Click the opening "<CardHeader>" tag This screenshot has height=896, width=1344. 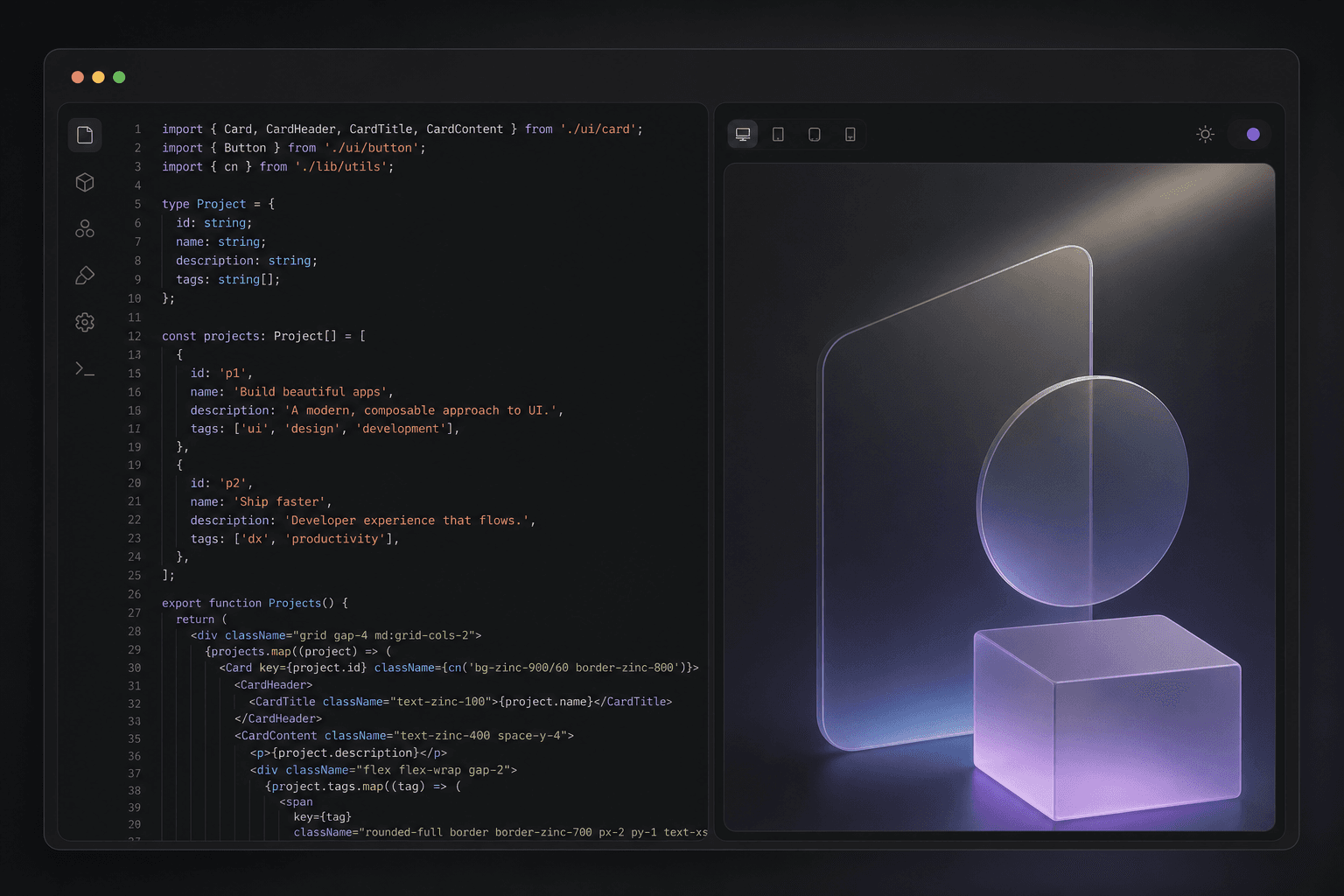(x=273, y=685)
